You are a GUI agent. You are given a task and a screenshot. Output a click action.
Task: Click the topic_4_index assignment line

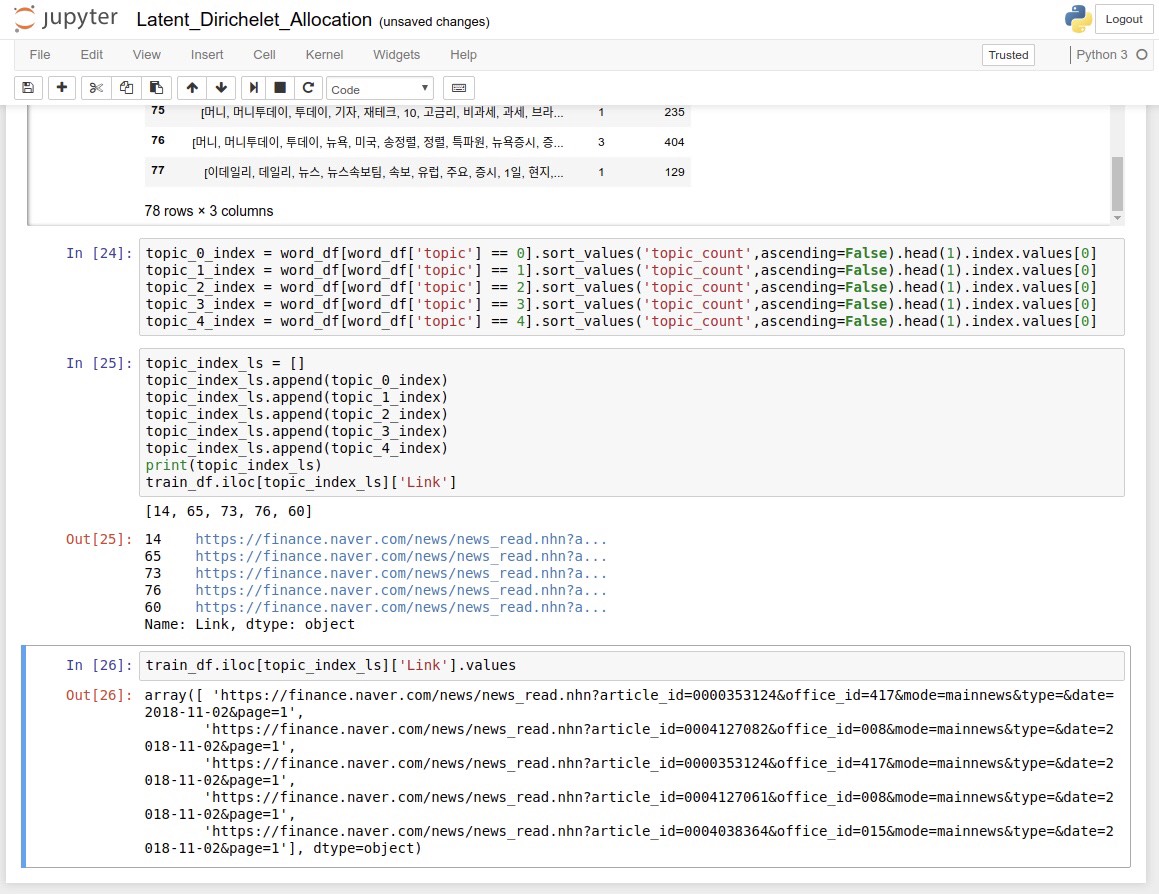pos(621,321)
